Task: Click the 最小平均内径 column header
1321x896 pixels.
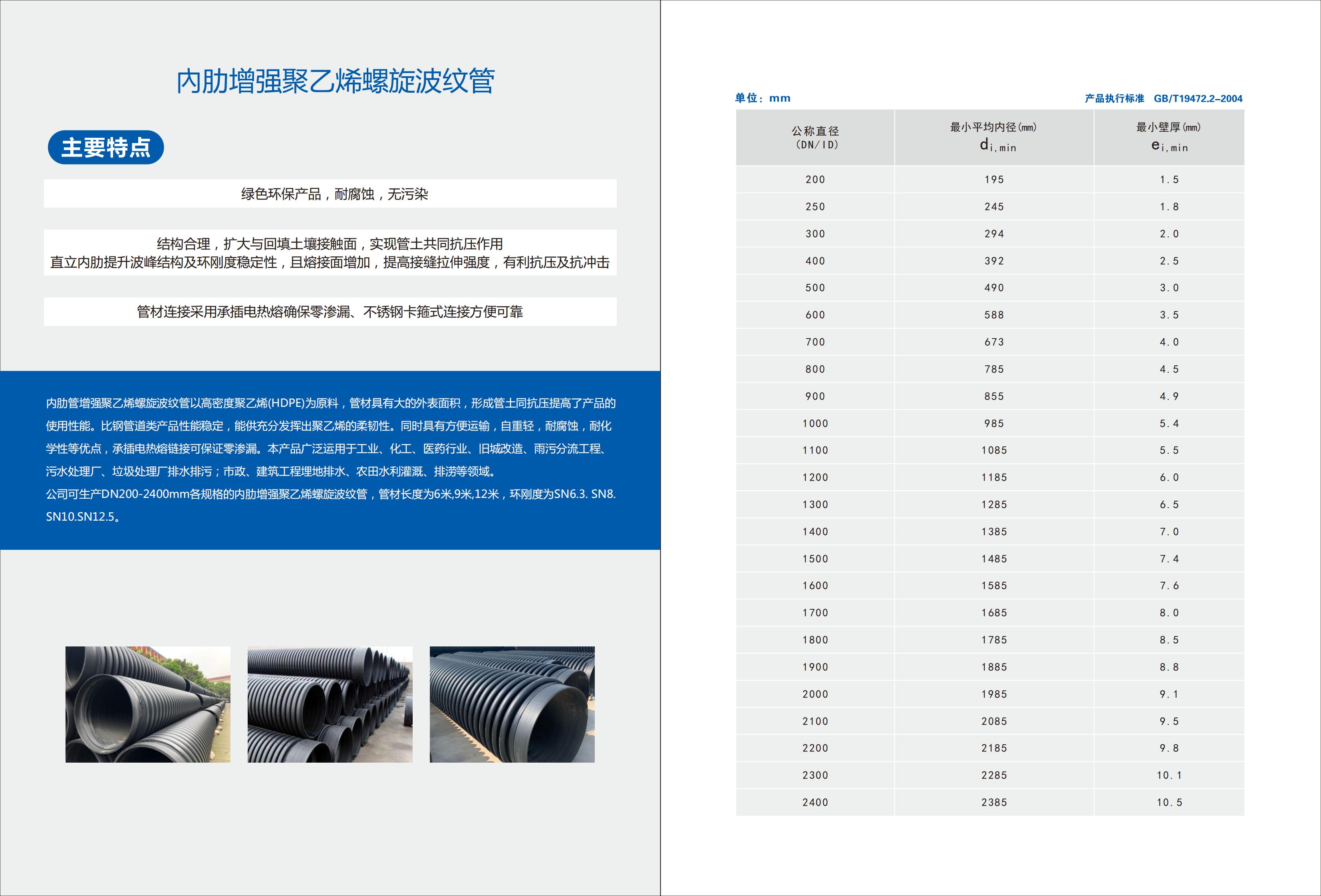Action: (993, 137)
